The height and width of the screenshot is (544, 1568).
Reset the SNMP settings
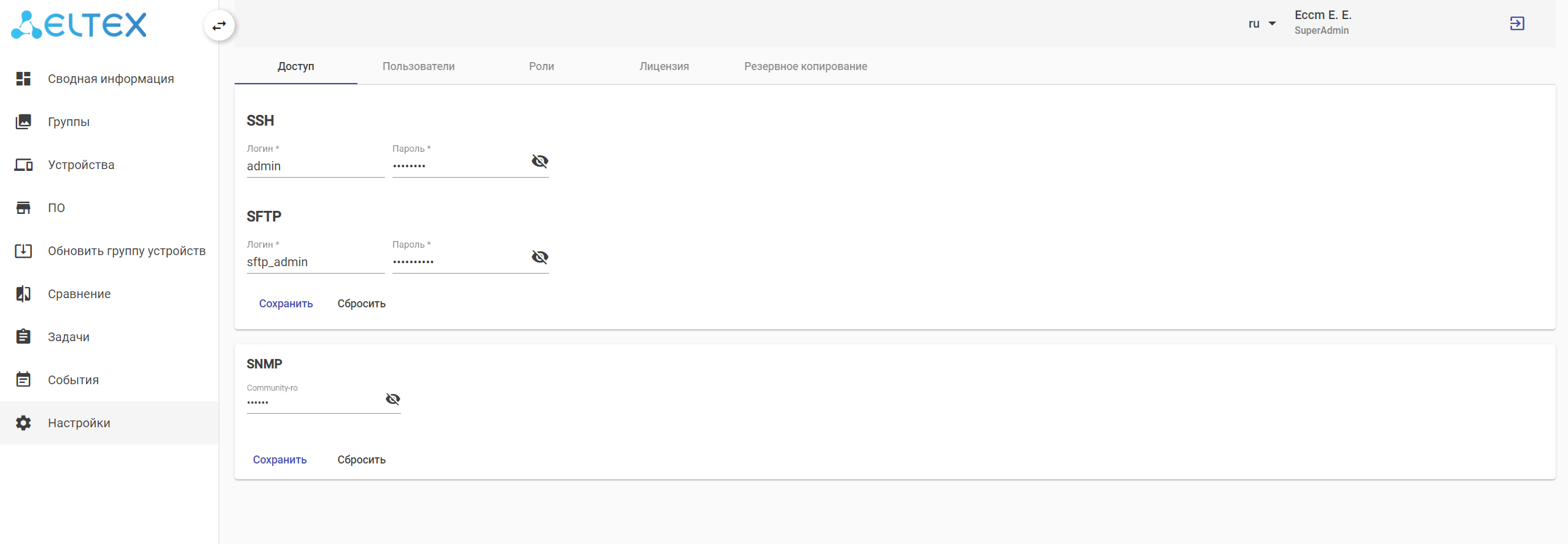pos(361,460)
